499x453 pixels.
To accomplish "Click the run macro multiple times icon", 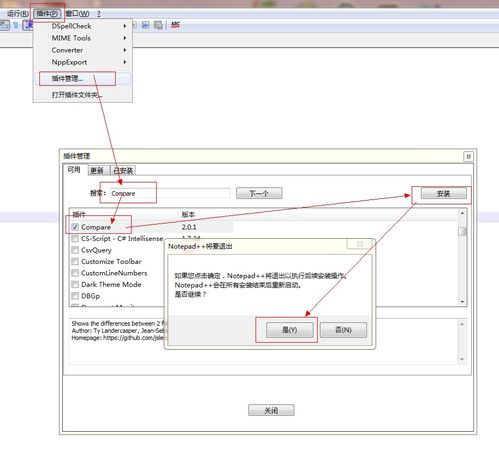I will coord(146,25).
